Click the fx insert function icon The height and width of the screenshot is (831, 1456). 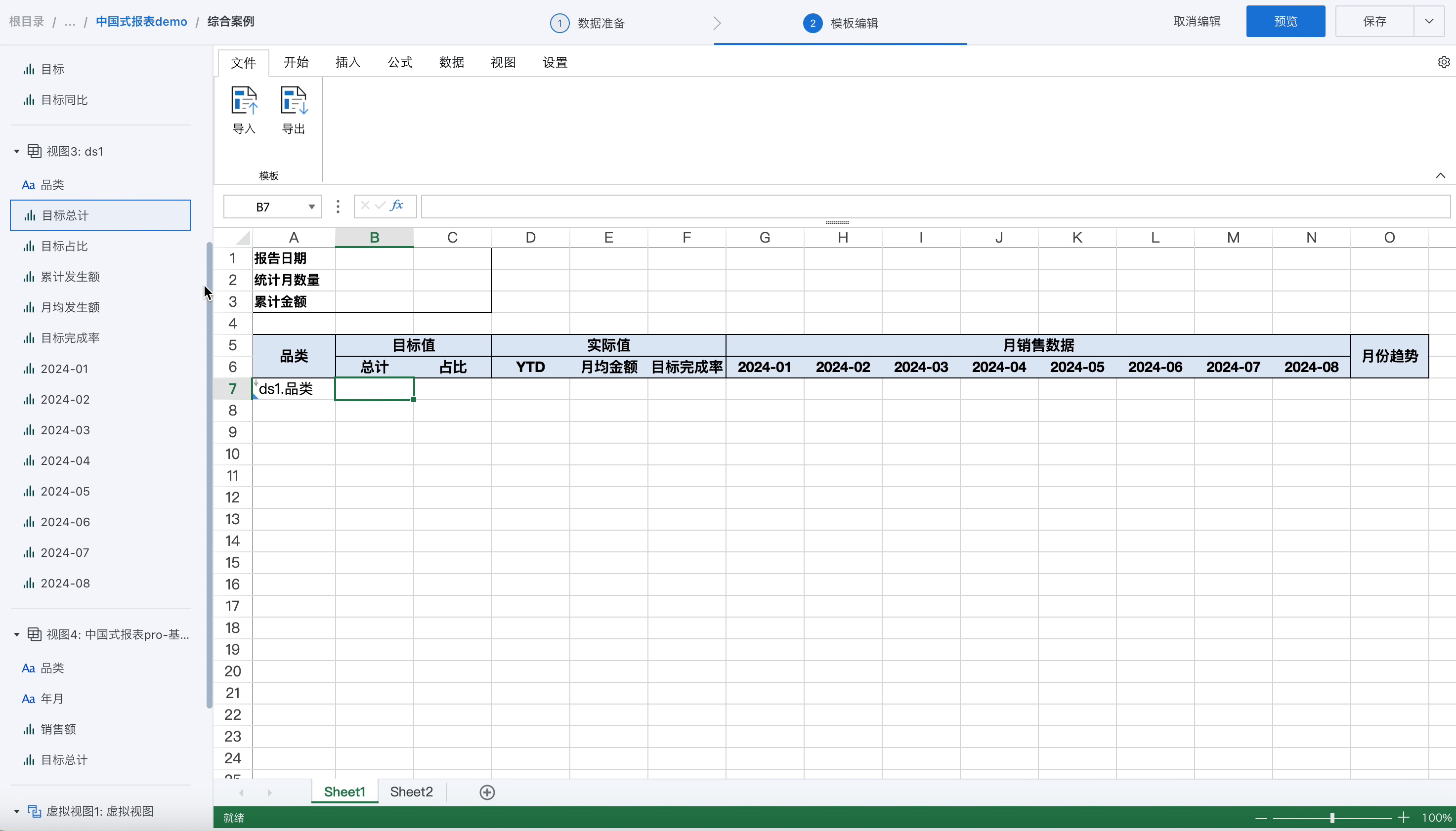[397, 206]
